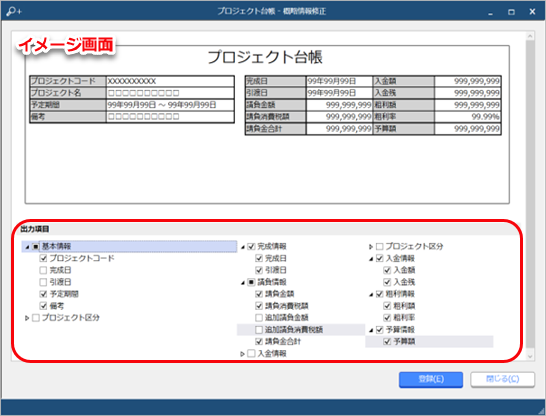Enable 完成日 under 基本情報

43,270
